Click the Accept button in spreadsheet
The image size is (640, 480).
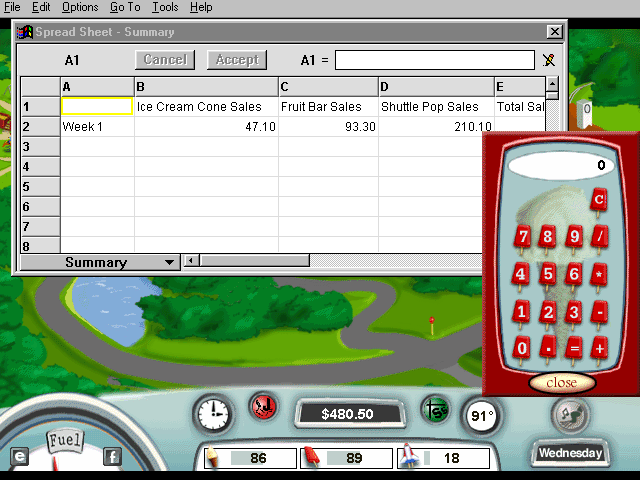pyautogui.click(x=237, y=60)
